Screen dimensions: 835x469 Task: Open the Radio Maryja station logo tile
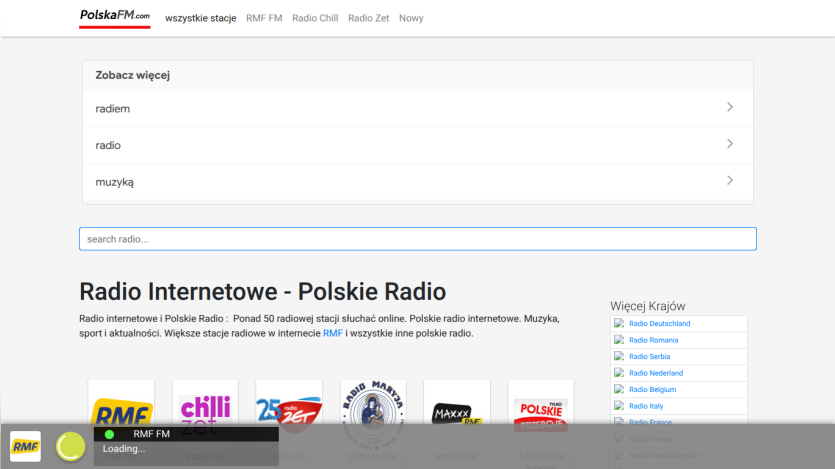(x=373, y=413)
